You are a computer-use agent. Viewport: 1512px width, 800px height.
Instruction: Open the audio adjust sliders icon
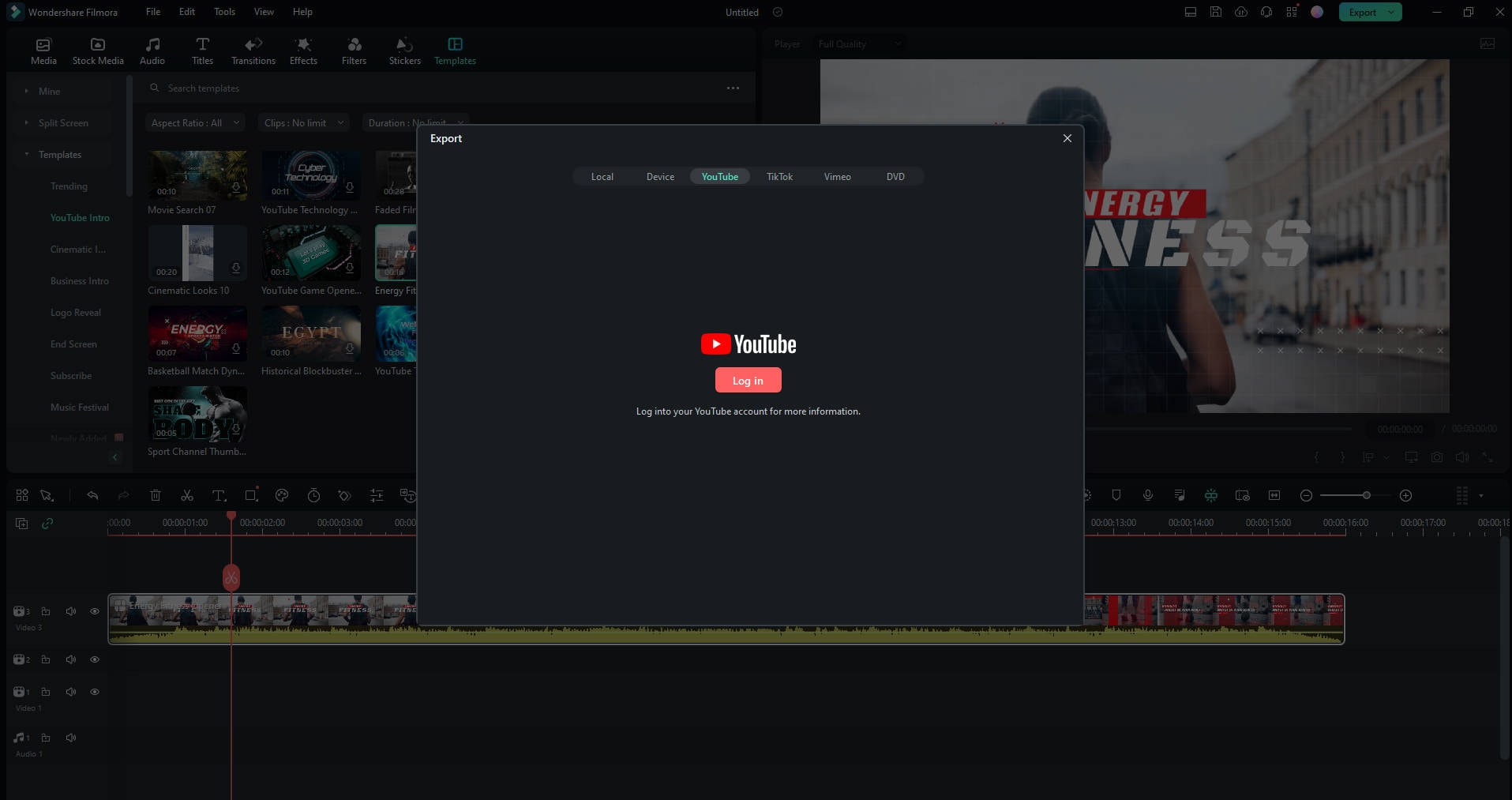click(x=377, y=495)
